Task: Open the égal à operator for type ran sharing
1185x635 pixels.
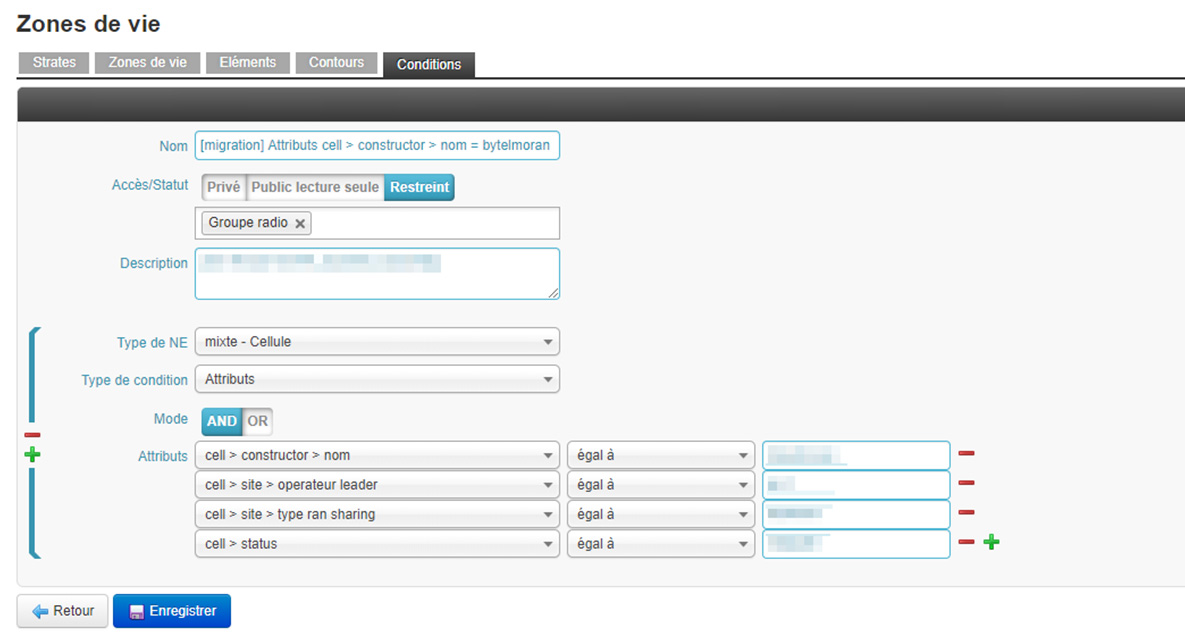Action: point(661,515)
